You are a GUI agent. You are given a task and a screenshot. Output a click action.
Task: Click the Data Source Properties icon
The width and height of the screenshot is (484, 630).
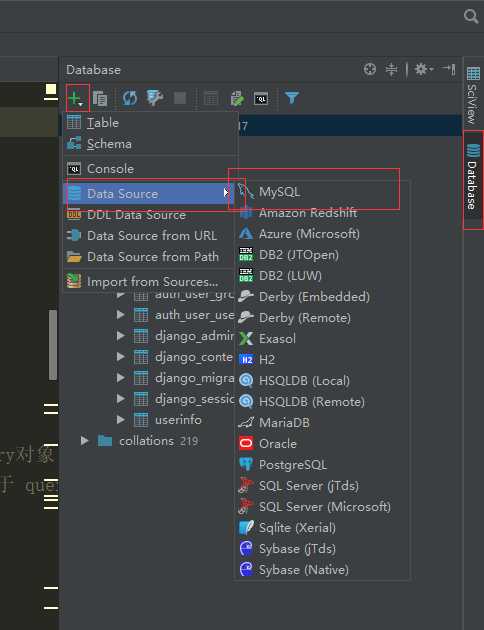coord(155,98)
